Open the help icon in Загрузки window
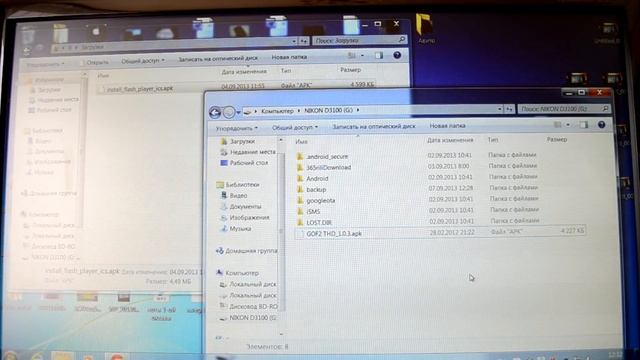 tap(397, 55)
